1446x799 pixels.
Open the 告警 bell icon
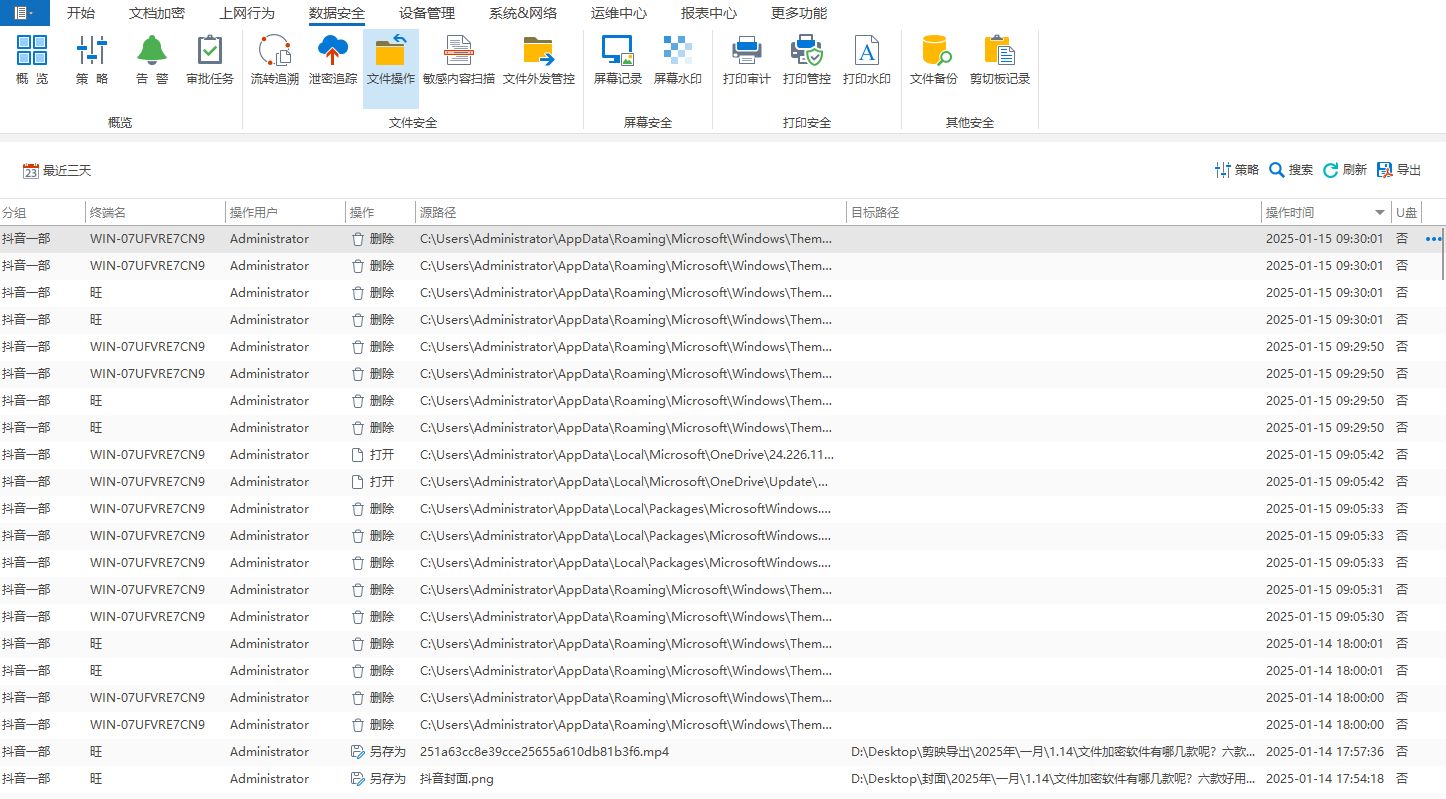coord(152,59)
